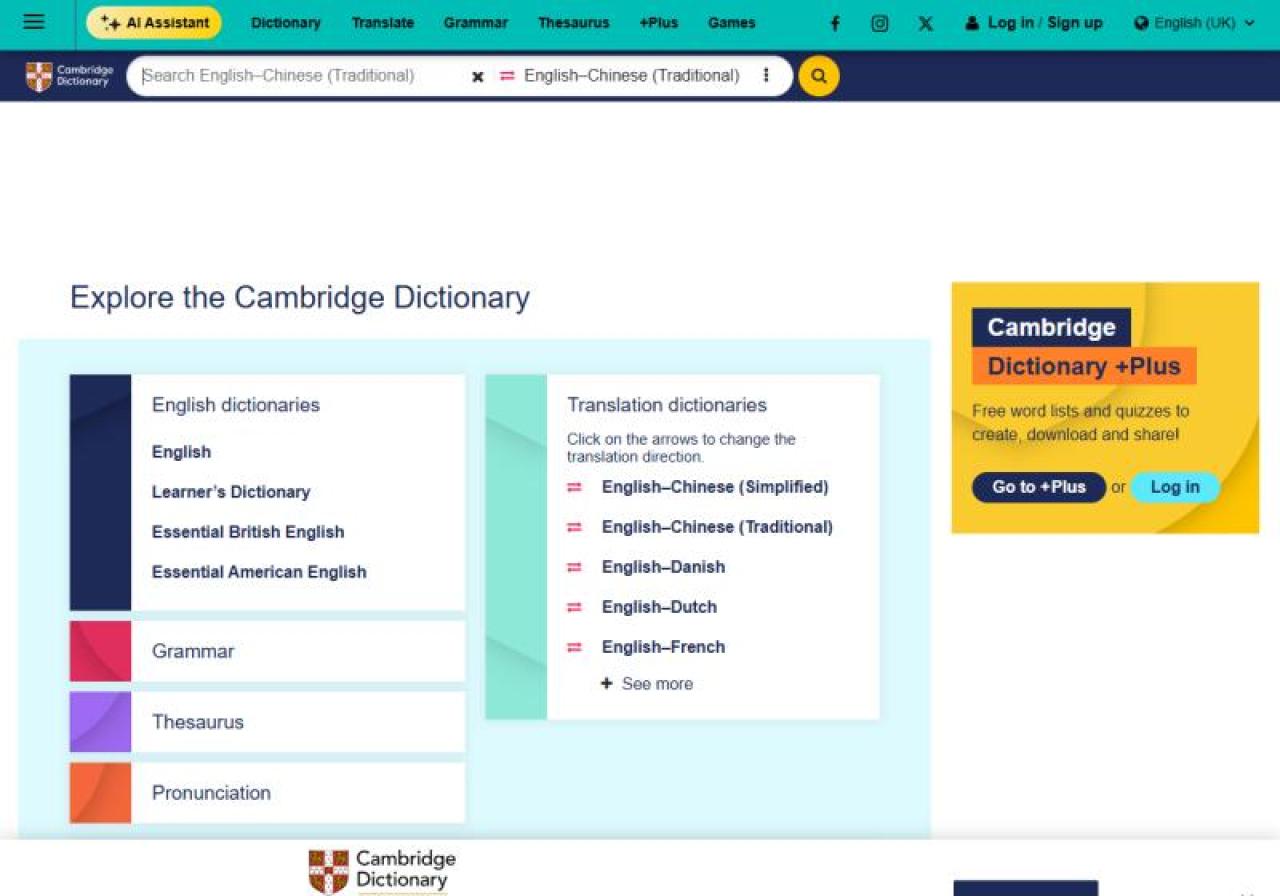This screenshot has height=896, width=1280.
Task: Open the +Plus menu item
Action: pyautogui.click(x=659, y=23)
